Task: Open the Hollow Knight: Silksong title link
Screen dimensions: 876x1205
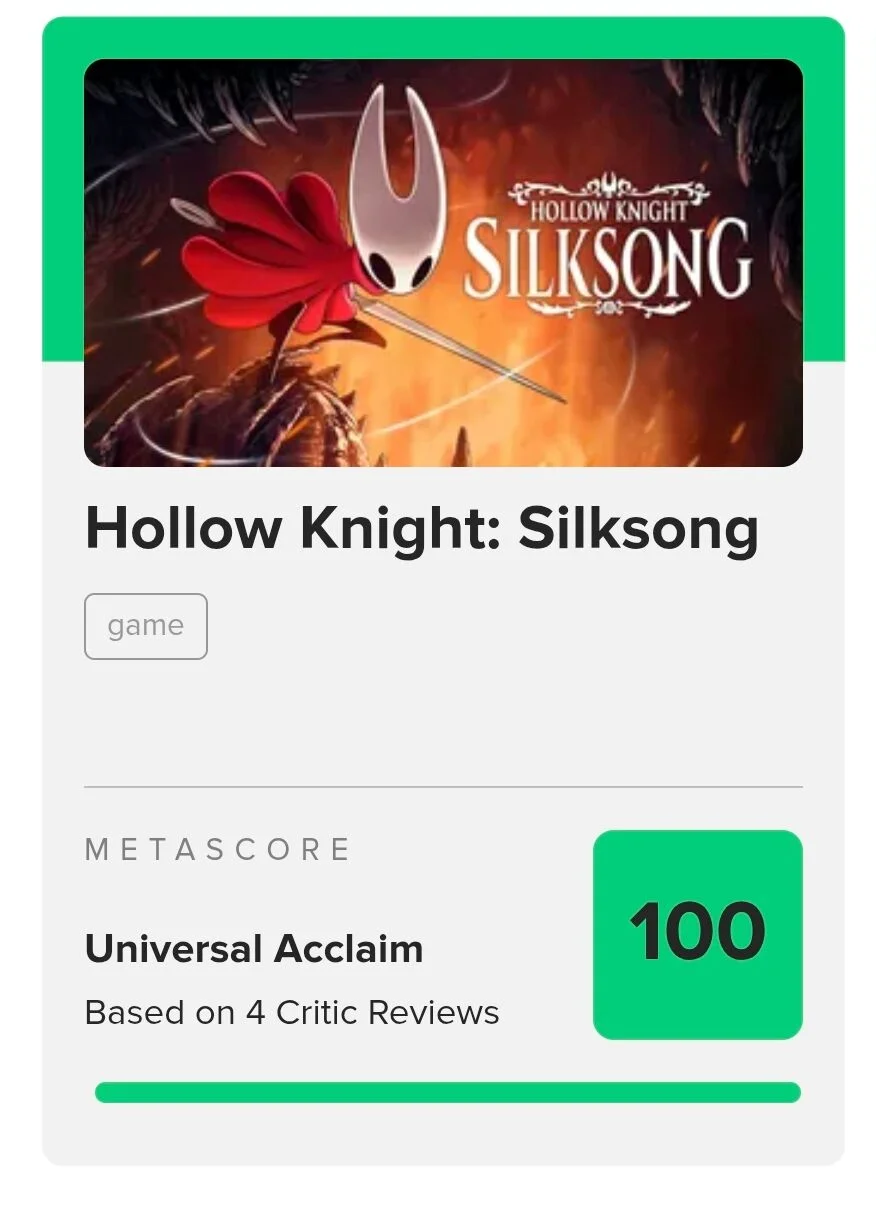Action: point(421,528)
